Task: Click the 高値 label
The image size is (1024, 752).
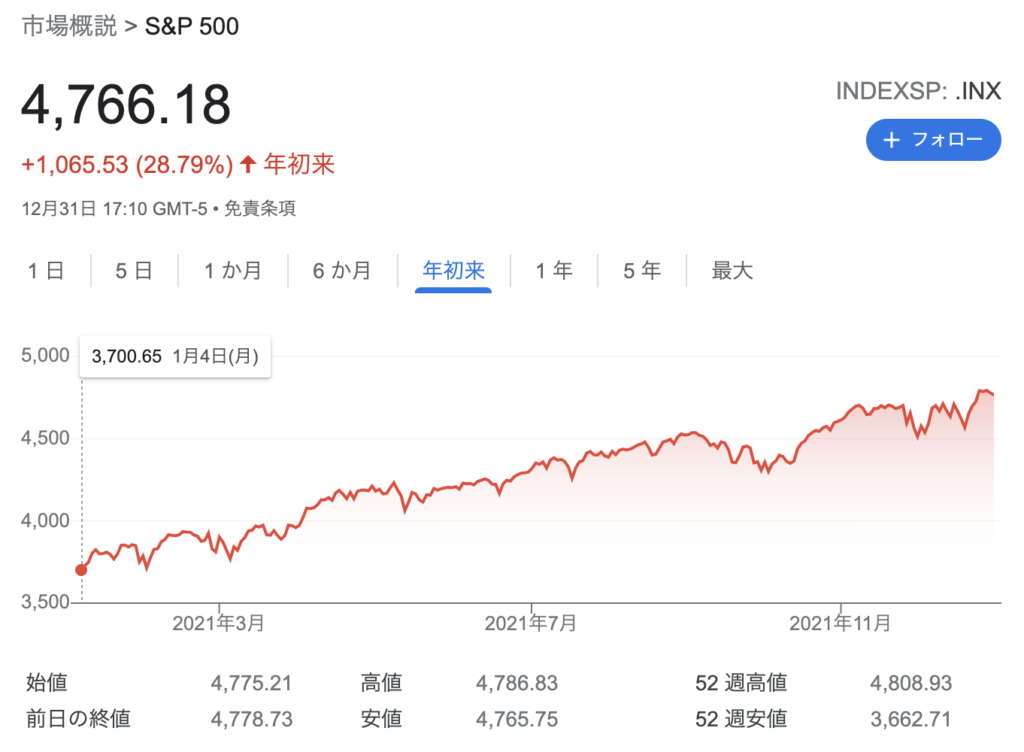Action: click(381, 683)
